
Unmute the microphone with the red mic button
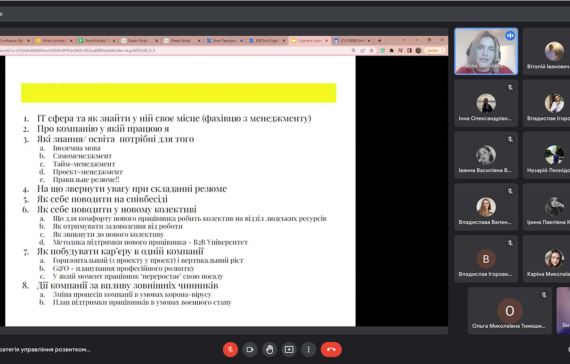click(x=230, y=349)
